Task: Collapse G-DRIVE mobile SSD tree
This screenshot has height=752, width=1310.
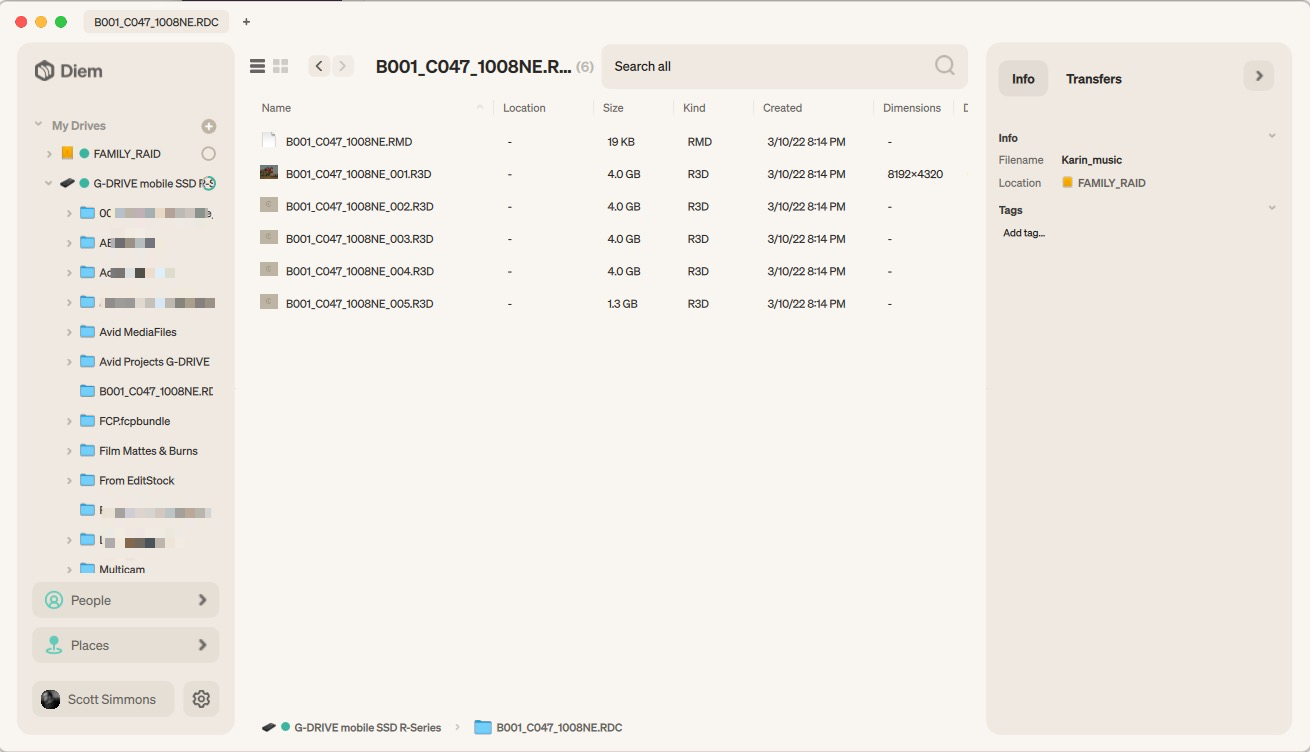Action: click(49, 184)
